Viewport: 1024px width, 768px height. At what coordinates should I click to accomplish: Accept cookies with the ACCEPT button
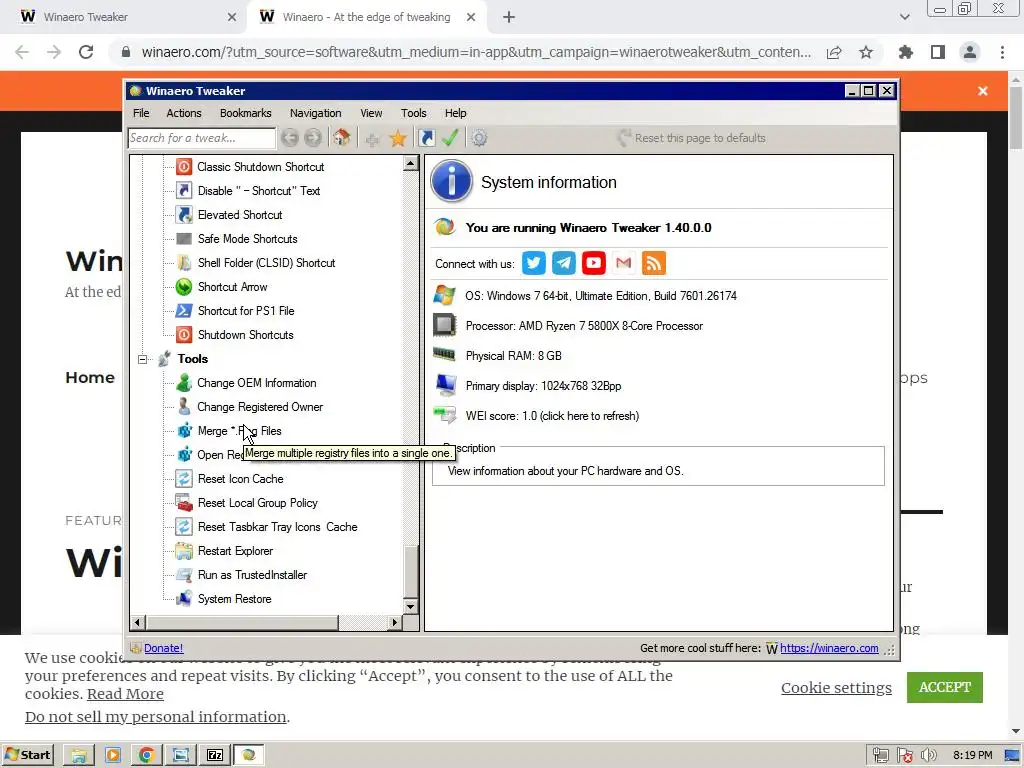click(944, 687)
